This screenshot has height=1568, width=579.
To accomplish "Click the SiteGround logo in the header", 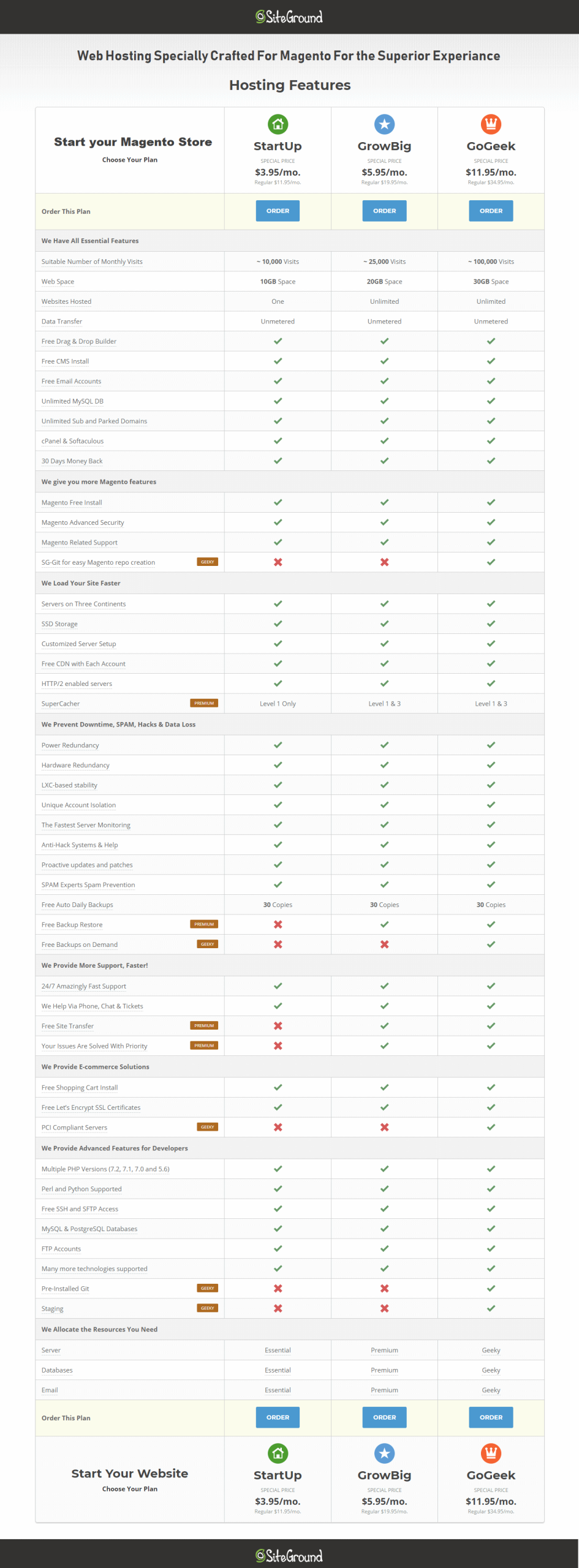I will pyautogui.click(x=289, y=17).
